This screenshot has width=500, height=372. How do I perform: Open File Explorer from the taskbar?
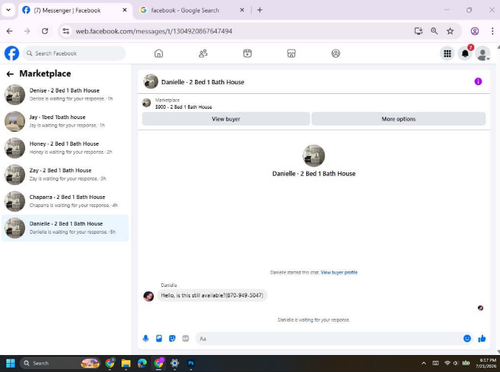pyautogui.click(x=126, y=363)
